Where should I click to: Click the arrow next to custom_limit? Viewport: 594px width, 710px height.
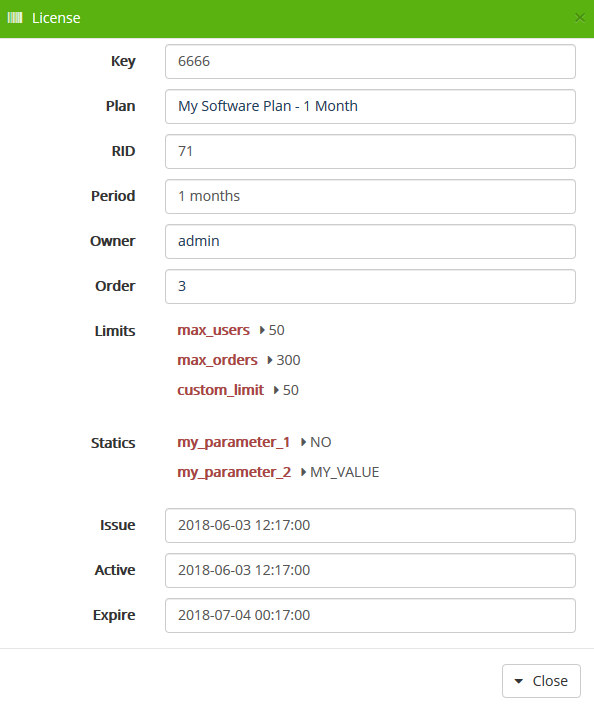(x=276, y=390)
